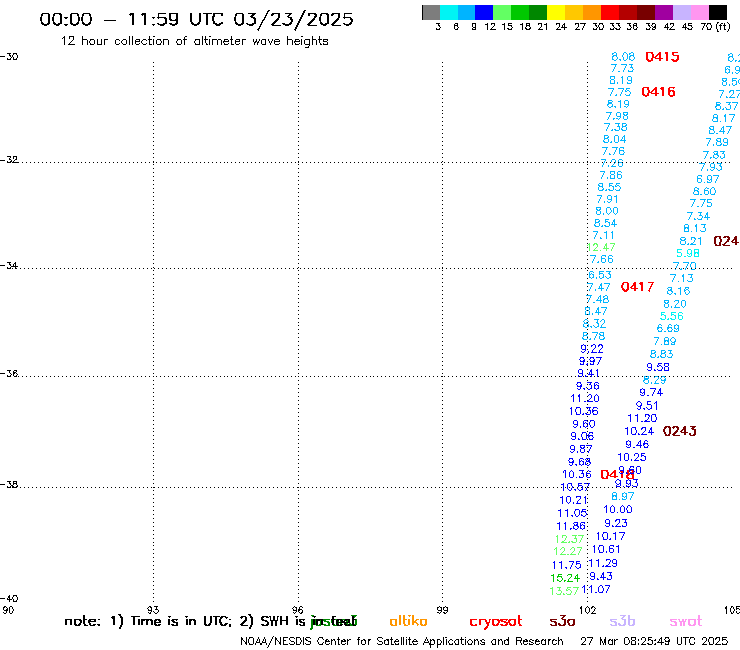
Task: Click the green wave height value 12.47
Action: (601, 247)
